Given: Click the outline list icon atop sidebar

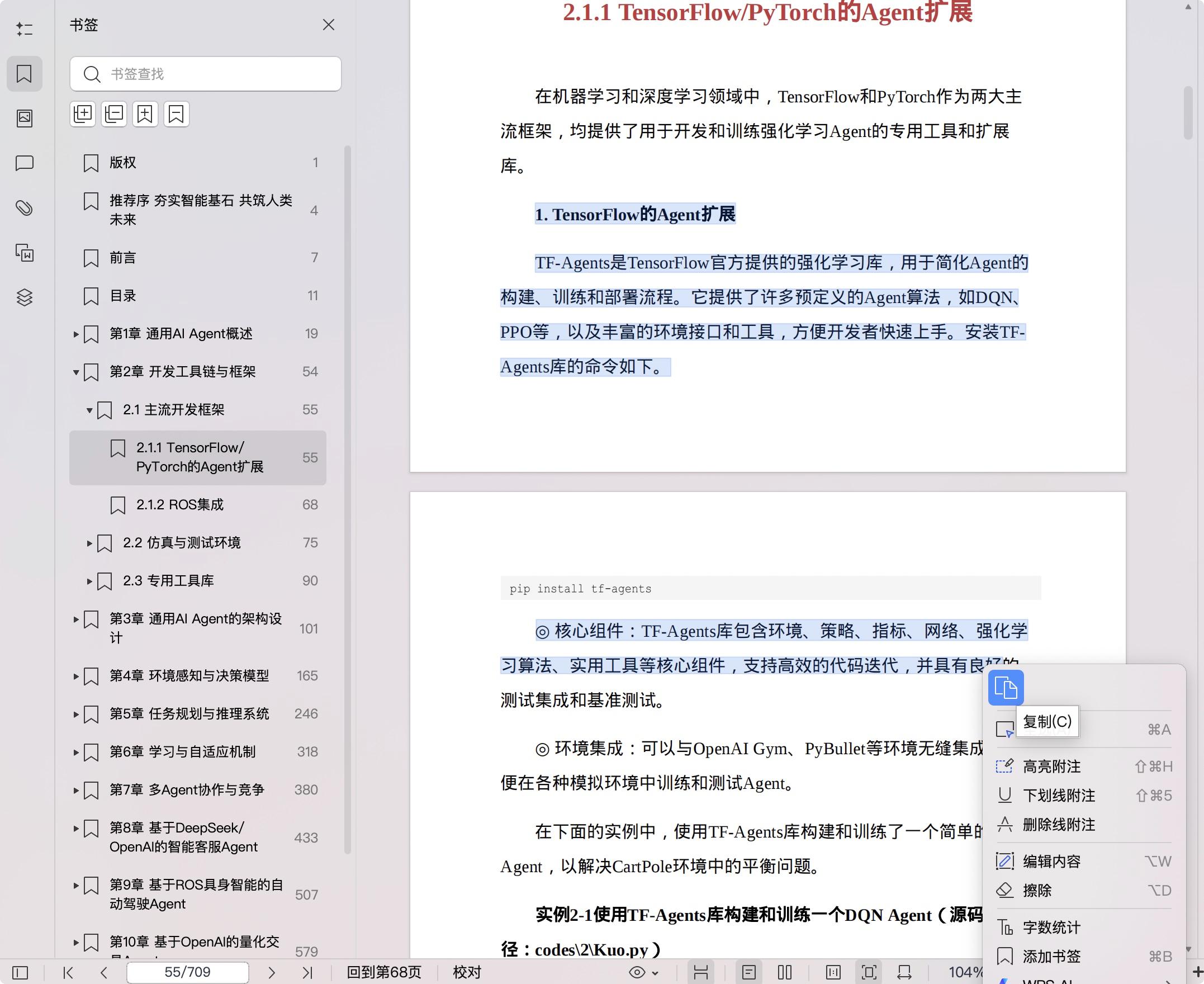Looking at the screenshot, I should [25, 29].
